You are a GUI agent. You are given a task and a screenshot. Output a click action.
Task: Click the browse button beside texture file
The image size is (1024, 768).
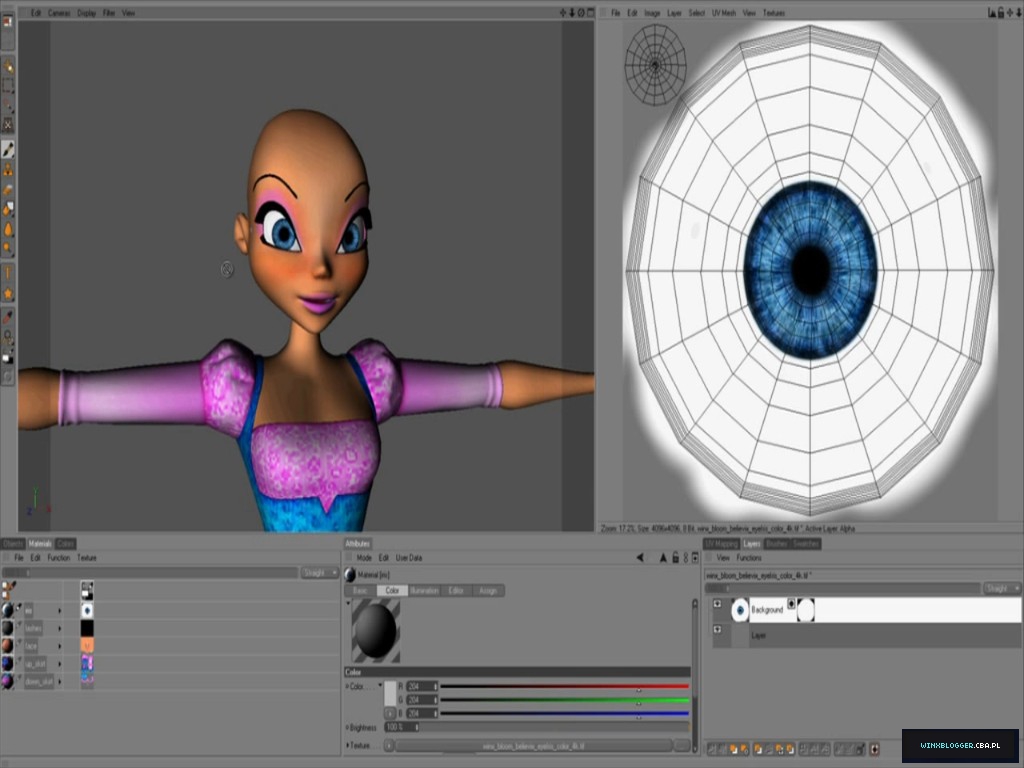(682, 746)
